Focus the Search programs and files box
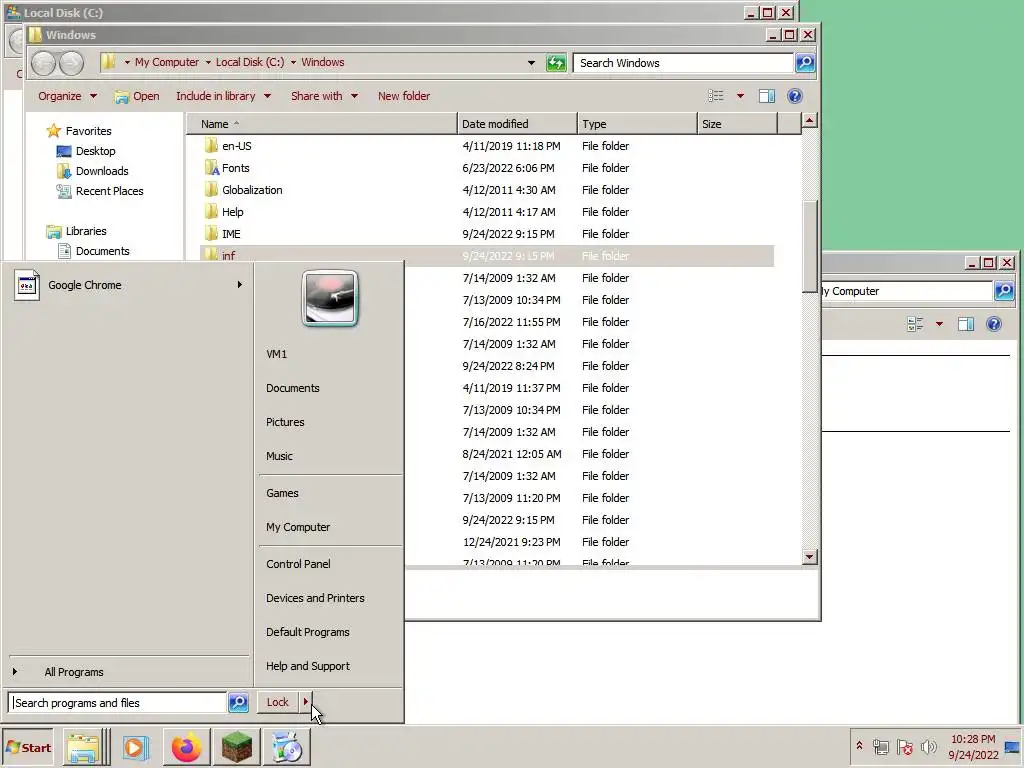 (x=118, y=703)
